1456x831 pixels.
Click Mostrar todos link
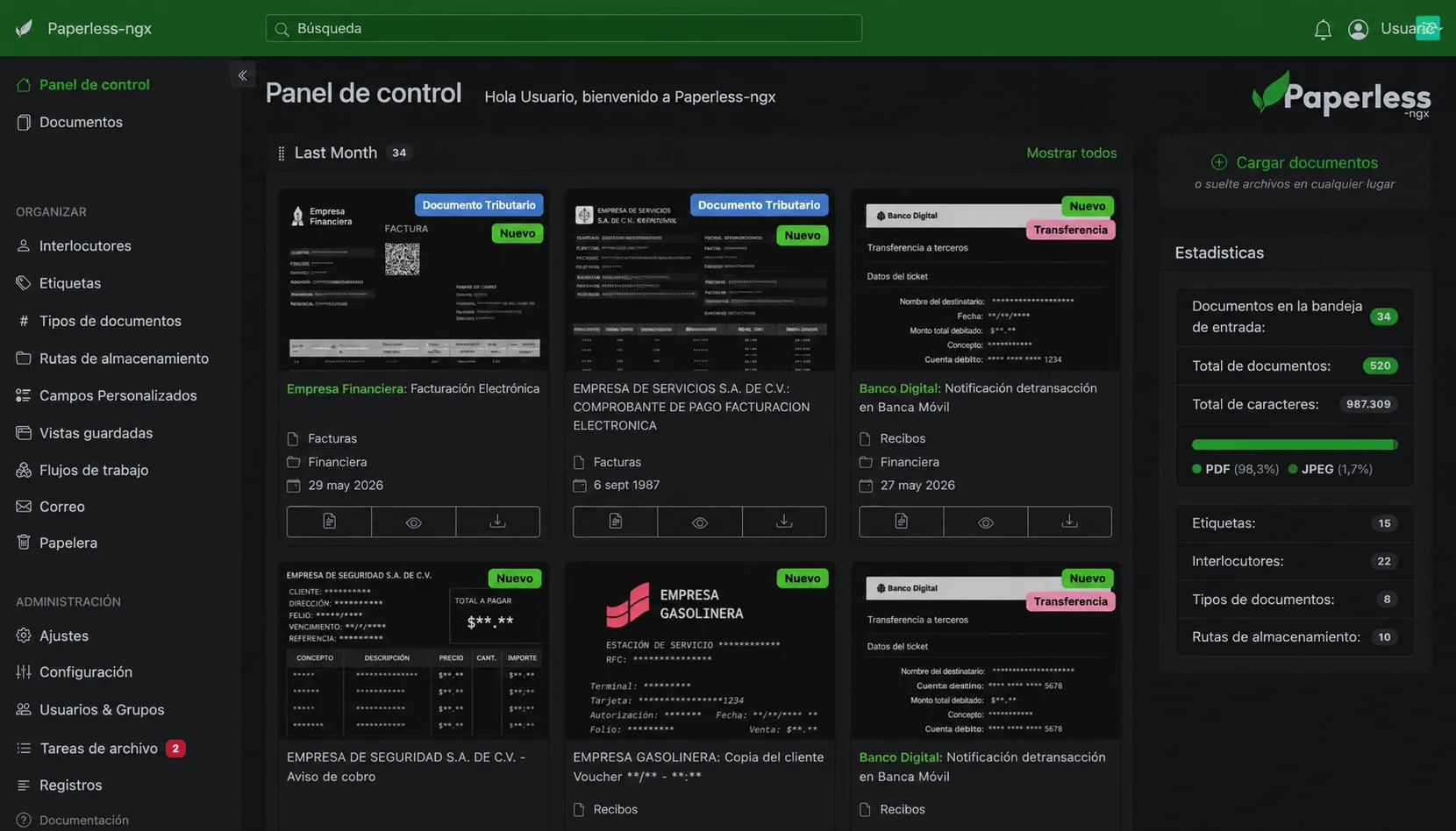(1072, 153)
